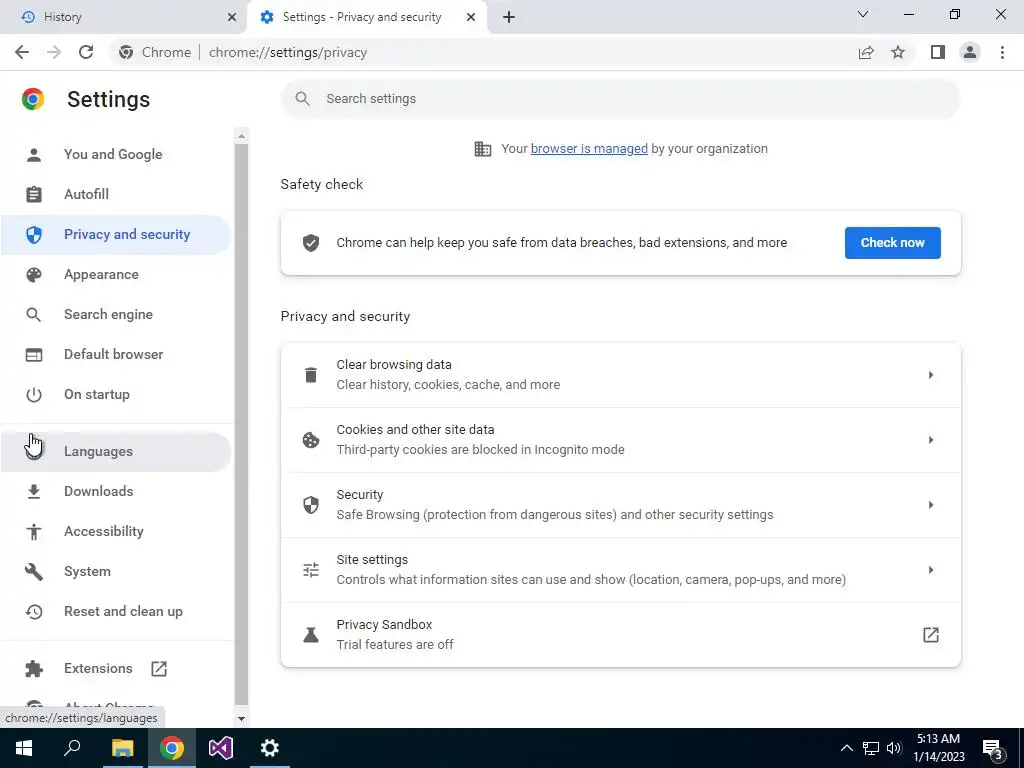Open a new tab with plus button

click(509, 17)
